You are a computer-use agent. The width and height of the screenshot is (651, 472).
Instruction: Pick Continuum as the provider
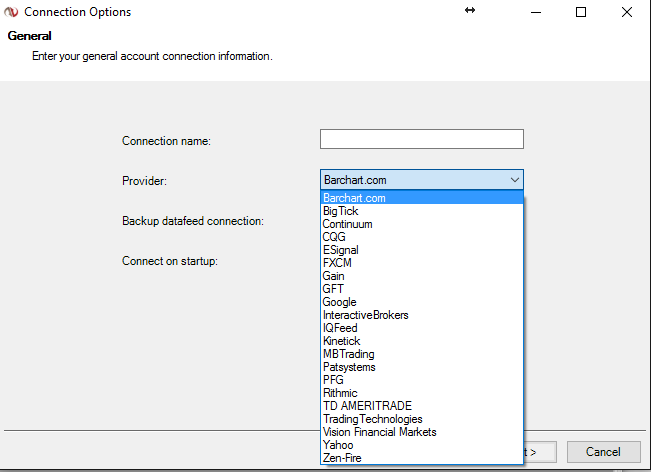pyautogui.click(x=422, y=224)
